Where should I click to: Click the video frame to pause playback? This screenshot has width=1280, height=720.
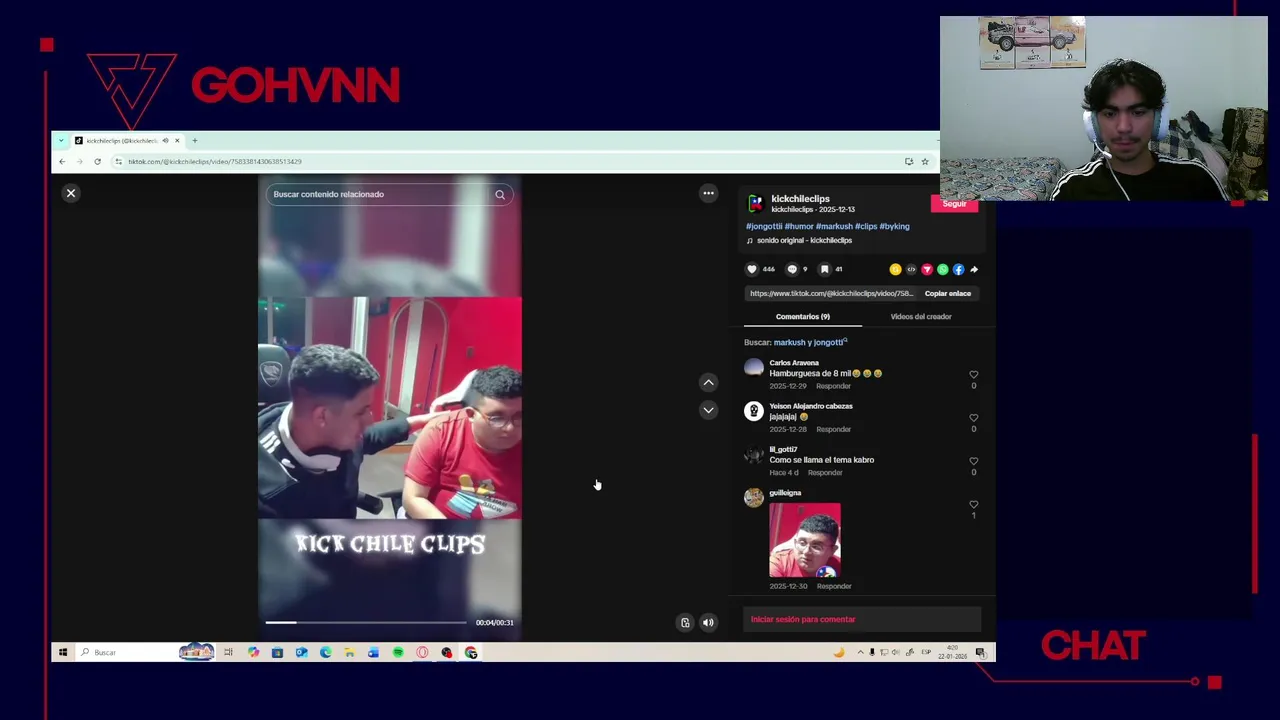[x=390, y=408]
